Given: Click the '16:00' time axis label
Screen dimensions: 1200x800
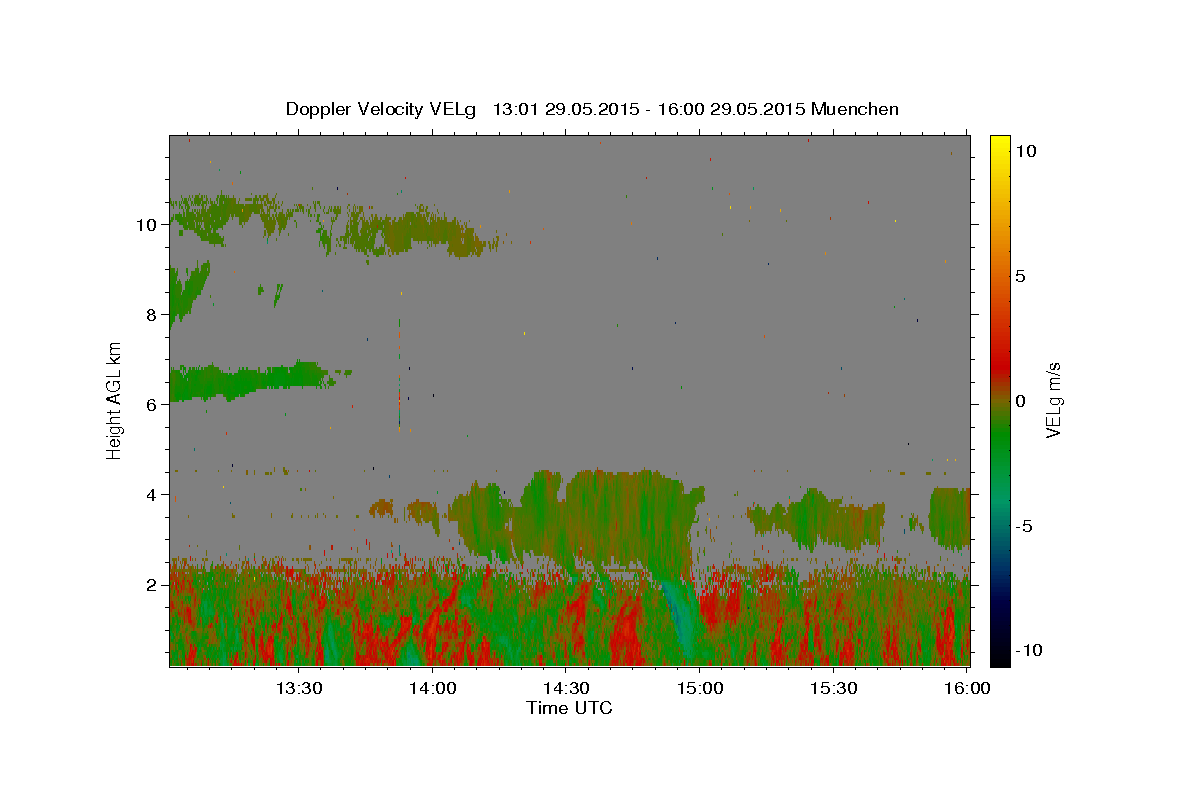Looking at the screenshot, I should click(x=967, y=688).
